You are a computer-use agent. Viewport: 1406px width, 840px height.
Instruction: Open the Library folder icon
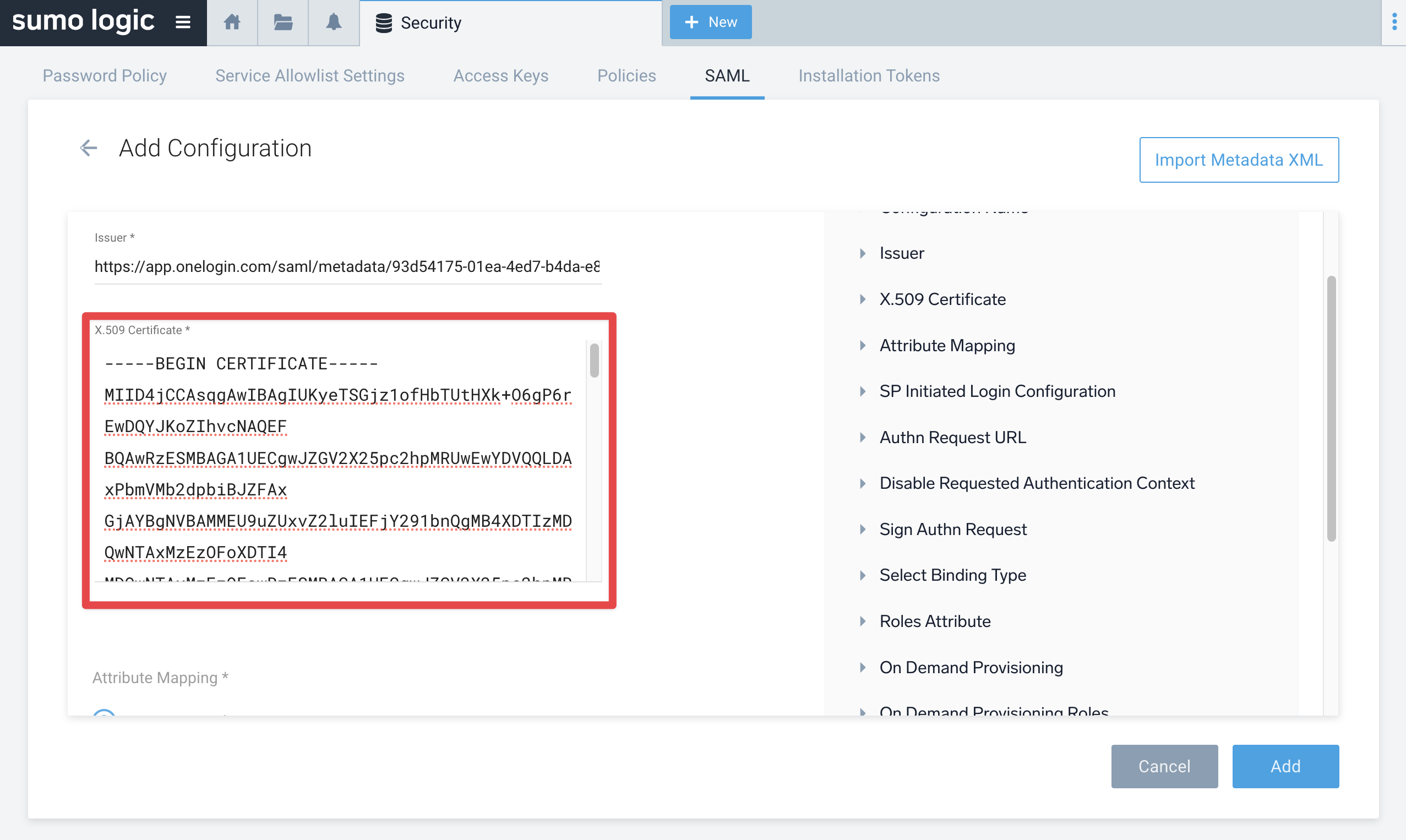282,23
